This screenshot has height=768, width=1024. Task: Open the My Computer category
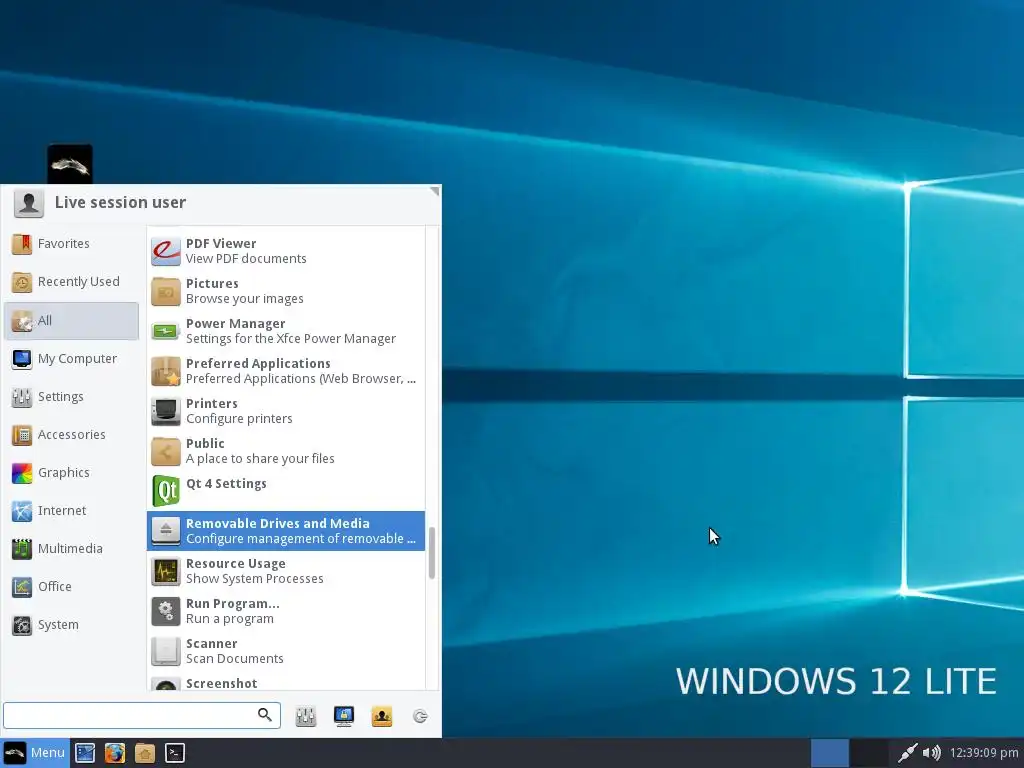point(72,359)
